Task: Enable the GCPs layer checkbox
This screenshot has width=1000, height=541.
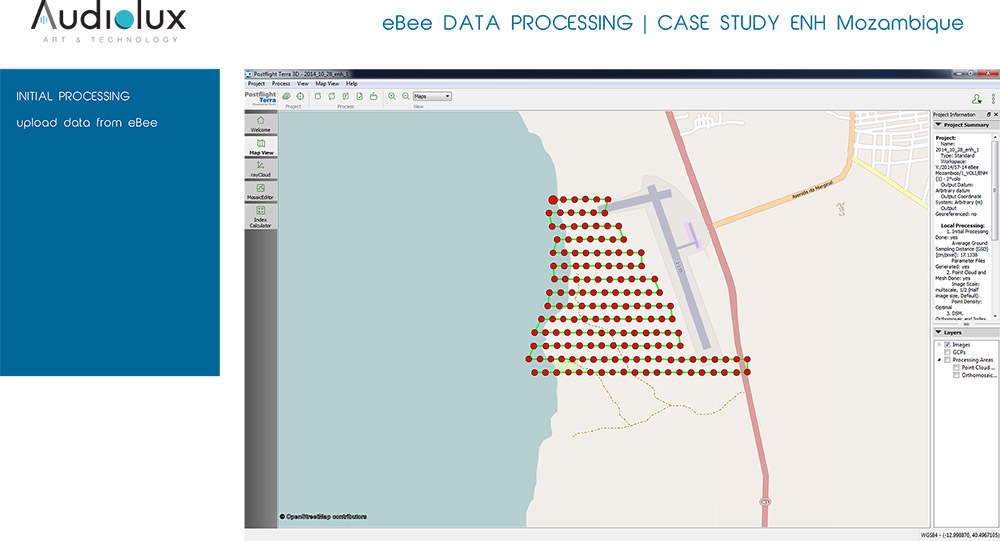Action: pyautogui.click(x=947, y=352)
